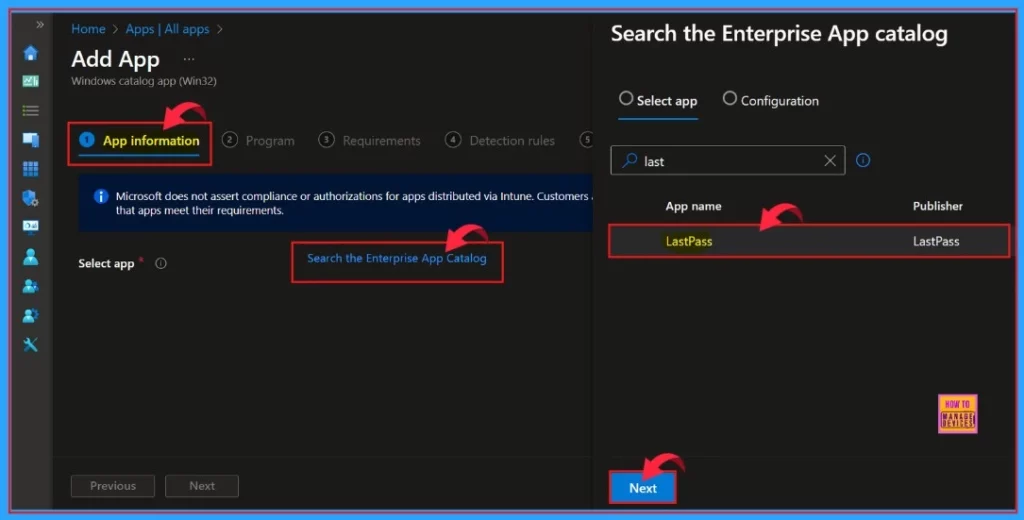1024x520 pixels.
Task: Click the magnifier icon in search box
Action: point(630,161)
